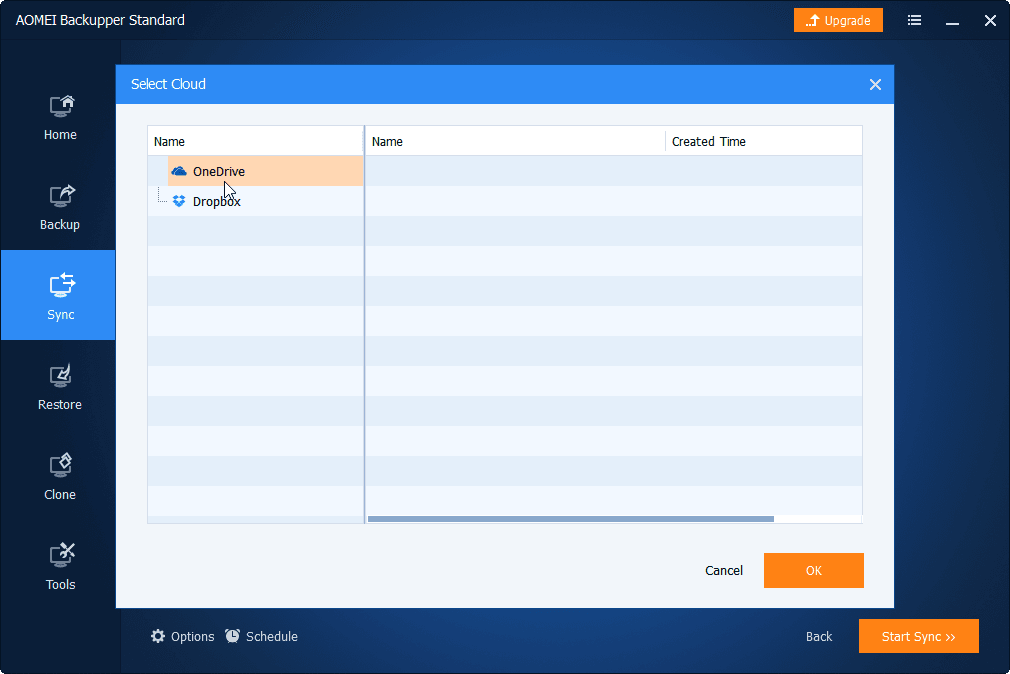This screenshot has height=674, width=1010.
Task: Select the Dropbox tree entry text
Action: pyautogui.click(x=216, y=202)
